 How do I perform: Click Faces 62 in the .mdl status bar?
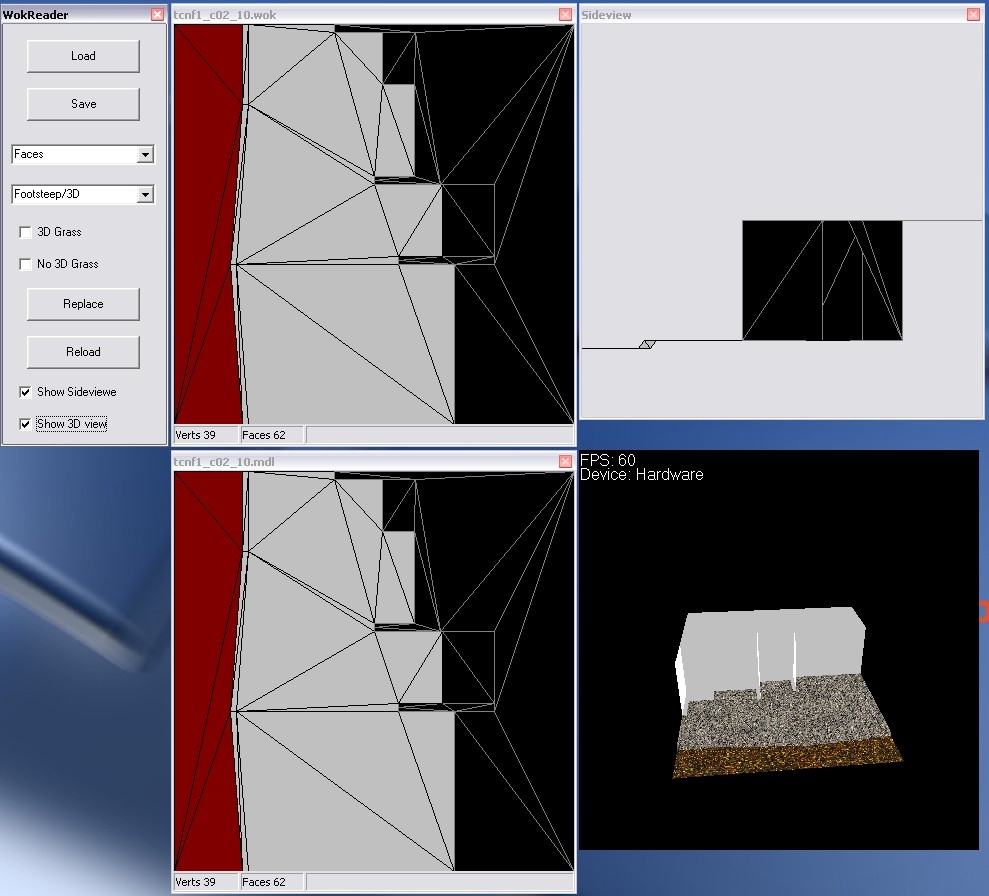point(264,882)
